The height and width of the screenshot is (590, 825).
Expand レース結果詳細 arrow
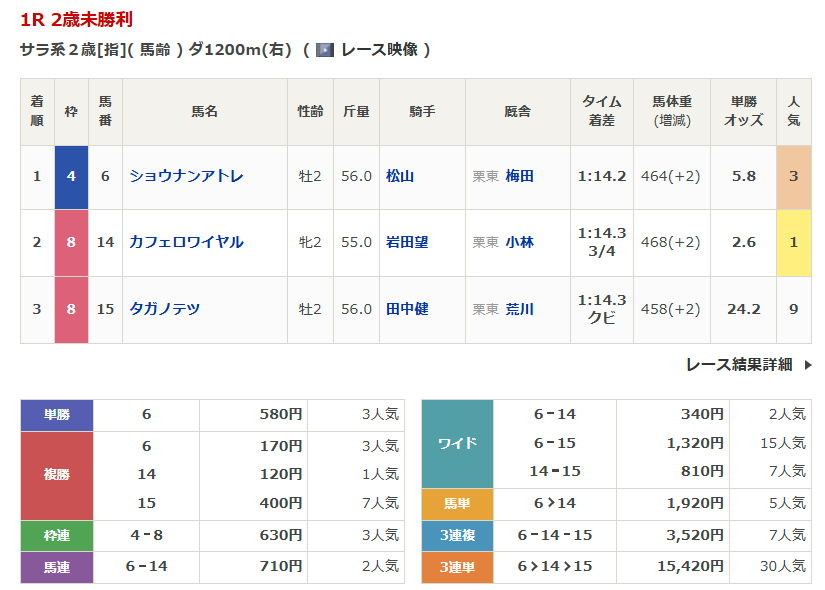pyautogui.click(x=808, y=365)
